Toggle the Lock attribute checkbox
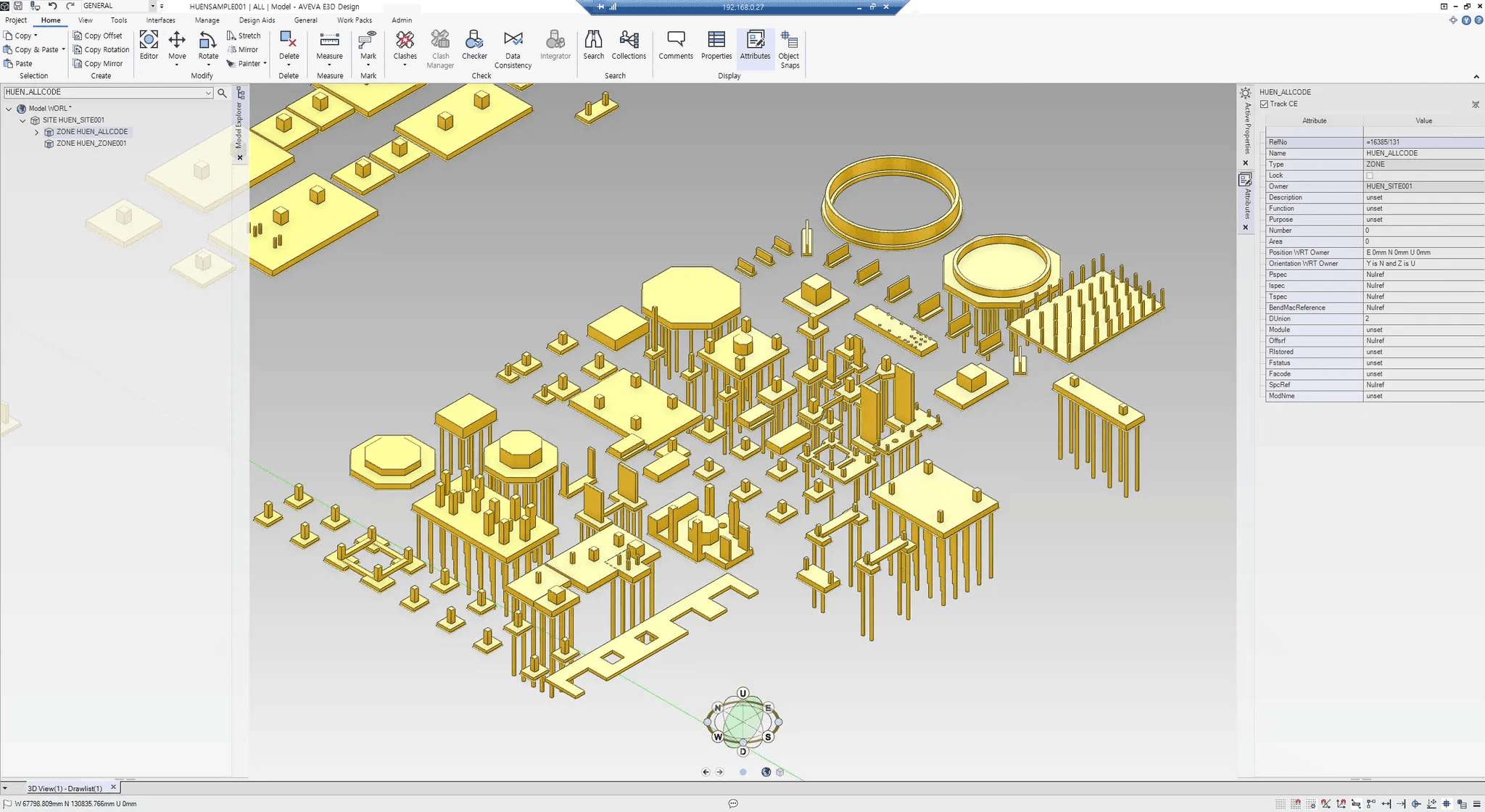Image resolution: width=1485 pixels, height=812 pixels. (x=1369, y=175)
